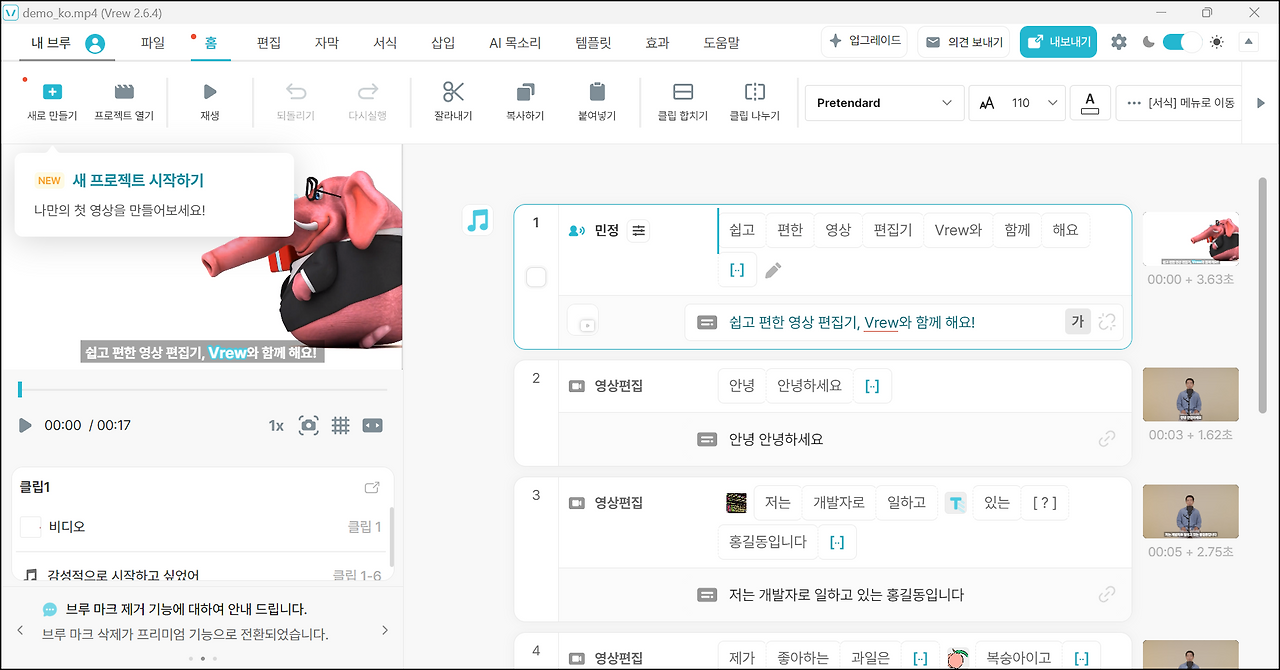Click the pencil edit icon in clip 1
The height and width of the screenshot is (670, 1280).
(773, 270)
